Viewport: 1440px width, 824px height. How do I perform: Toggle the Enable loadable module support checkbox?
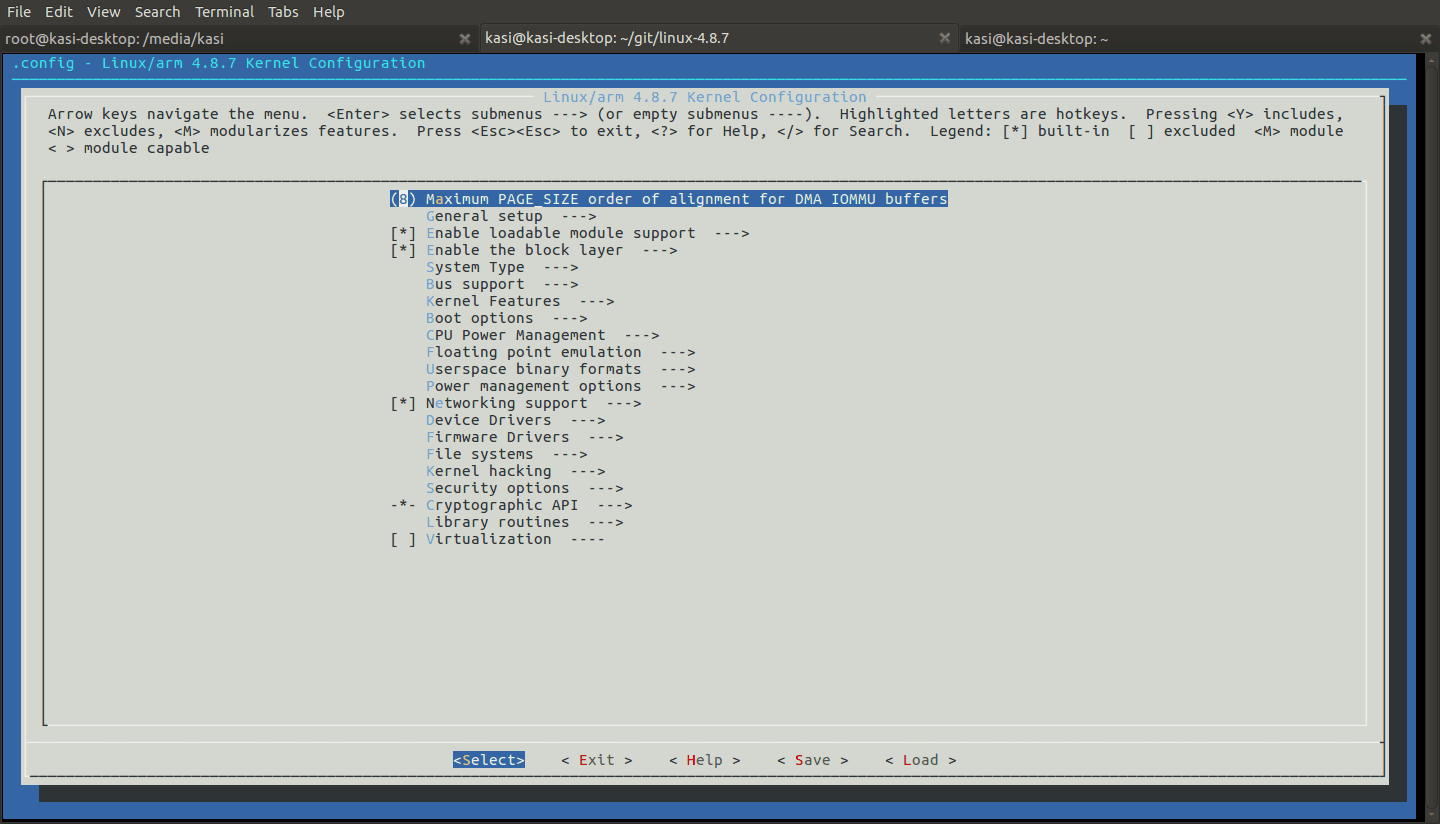click(403, 233)
